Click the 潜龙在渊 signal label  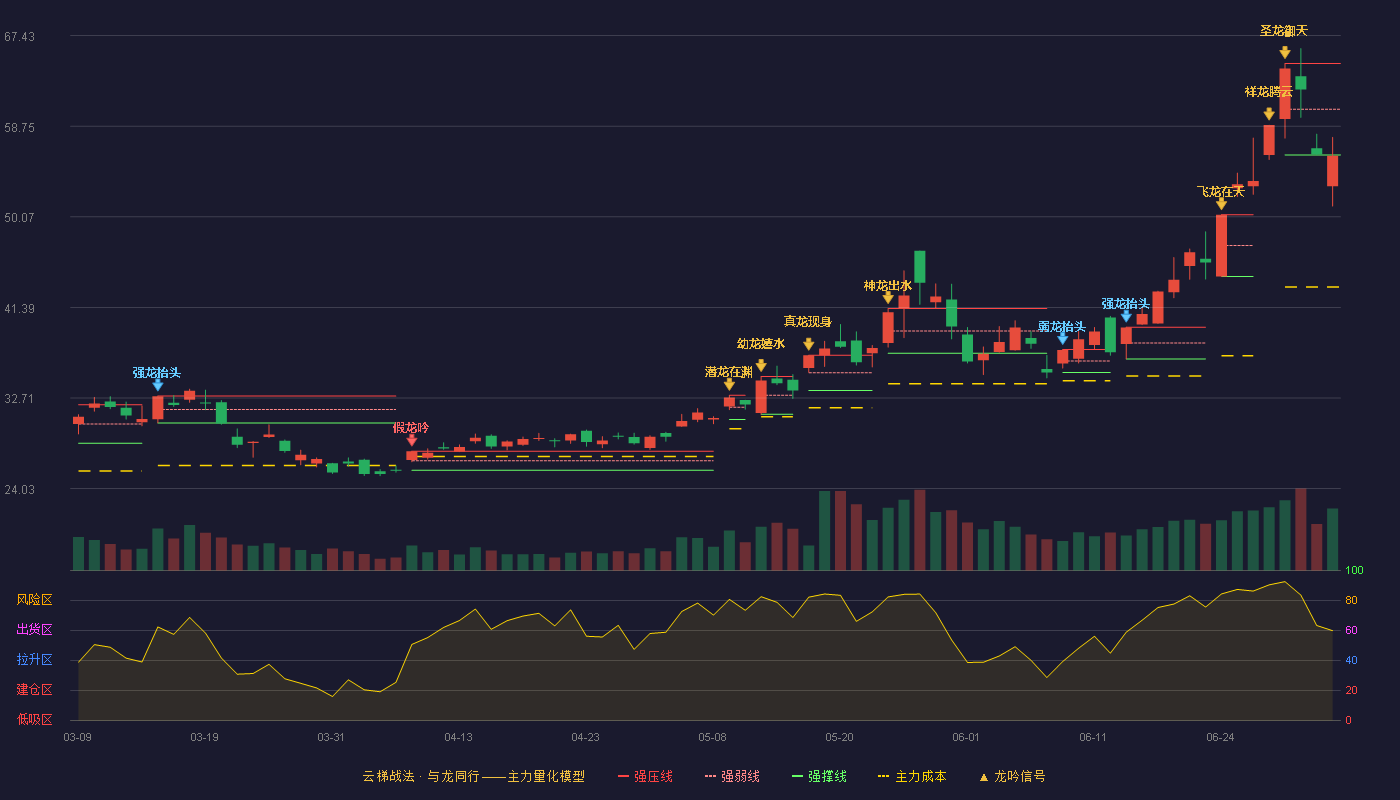(729, 372)
